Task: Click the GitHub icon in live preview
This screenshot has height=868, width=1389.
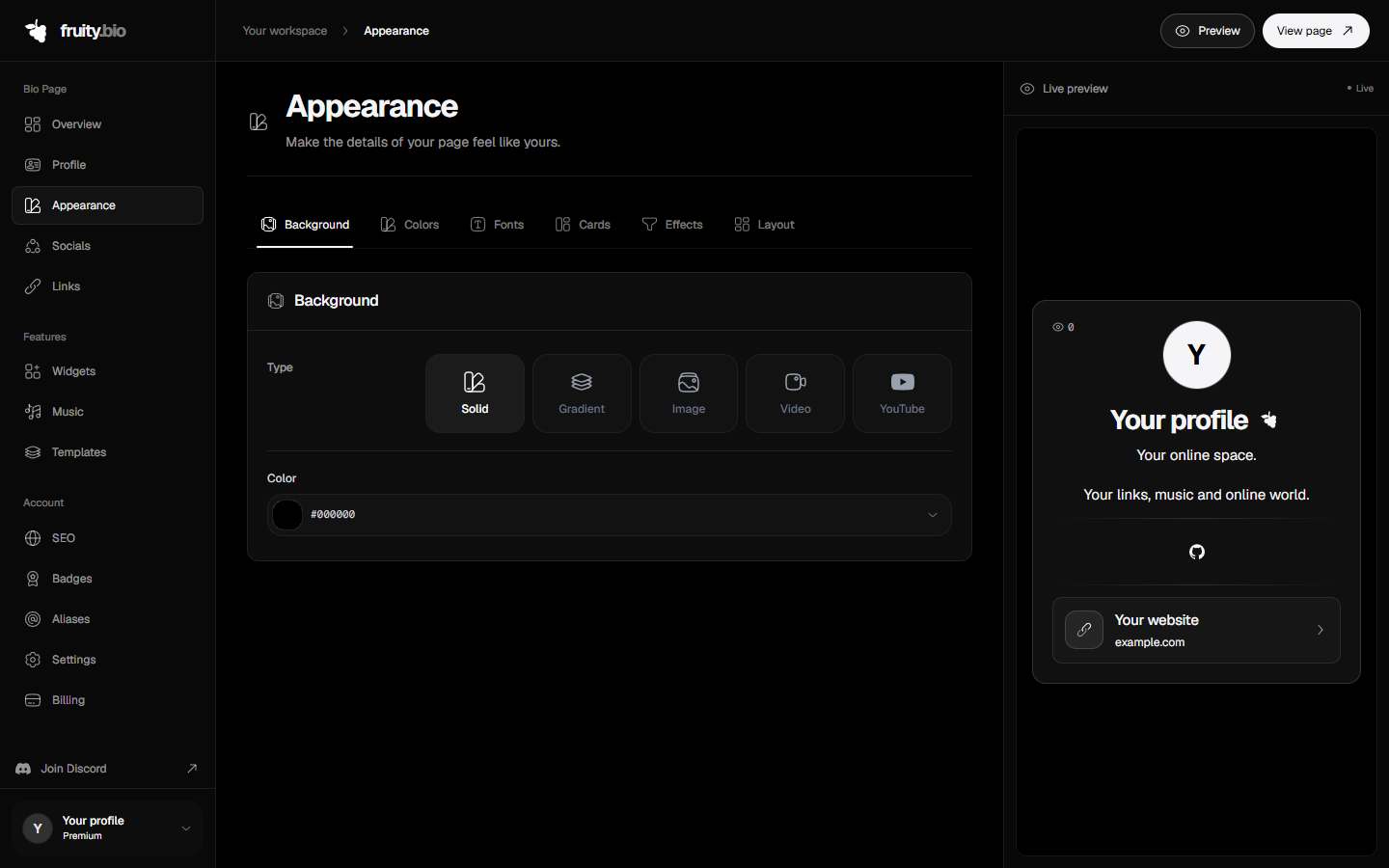Action: [x=1197, y=552]
